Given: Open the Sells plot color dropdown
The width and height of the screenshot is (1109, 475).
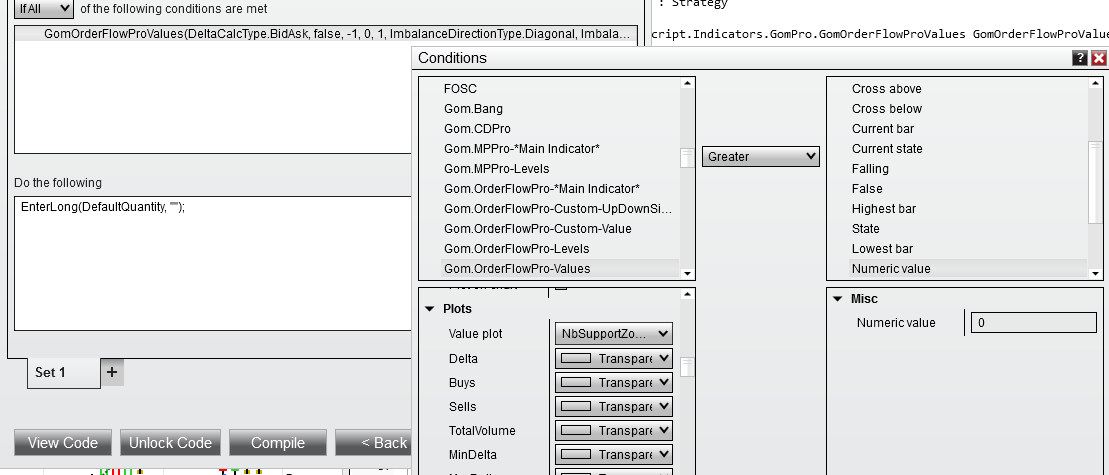Looking at the screenshot, I should [x=614, y=406].
